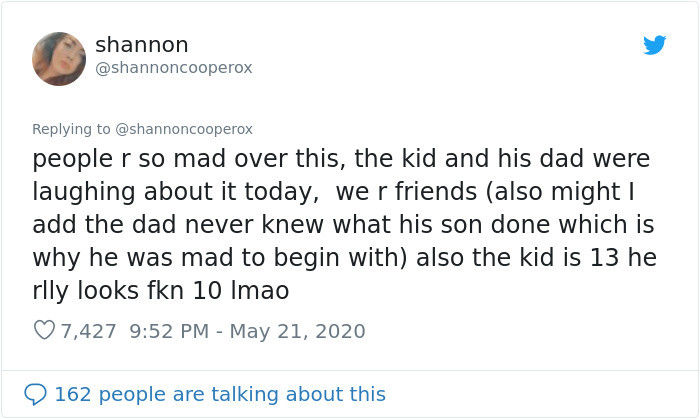This screenshot has width=700, height=419.
Task: Click the tweet line starting "people r so mad"
Action: click(x=340, y=159)
